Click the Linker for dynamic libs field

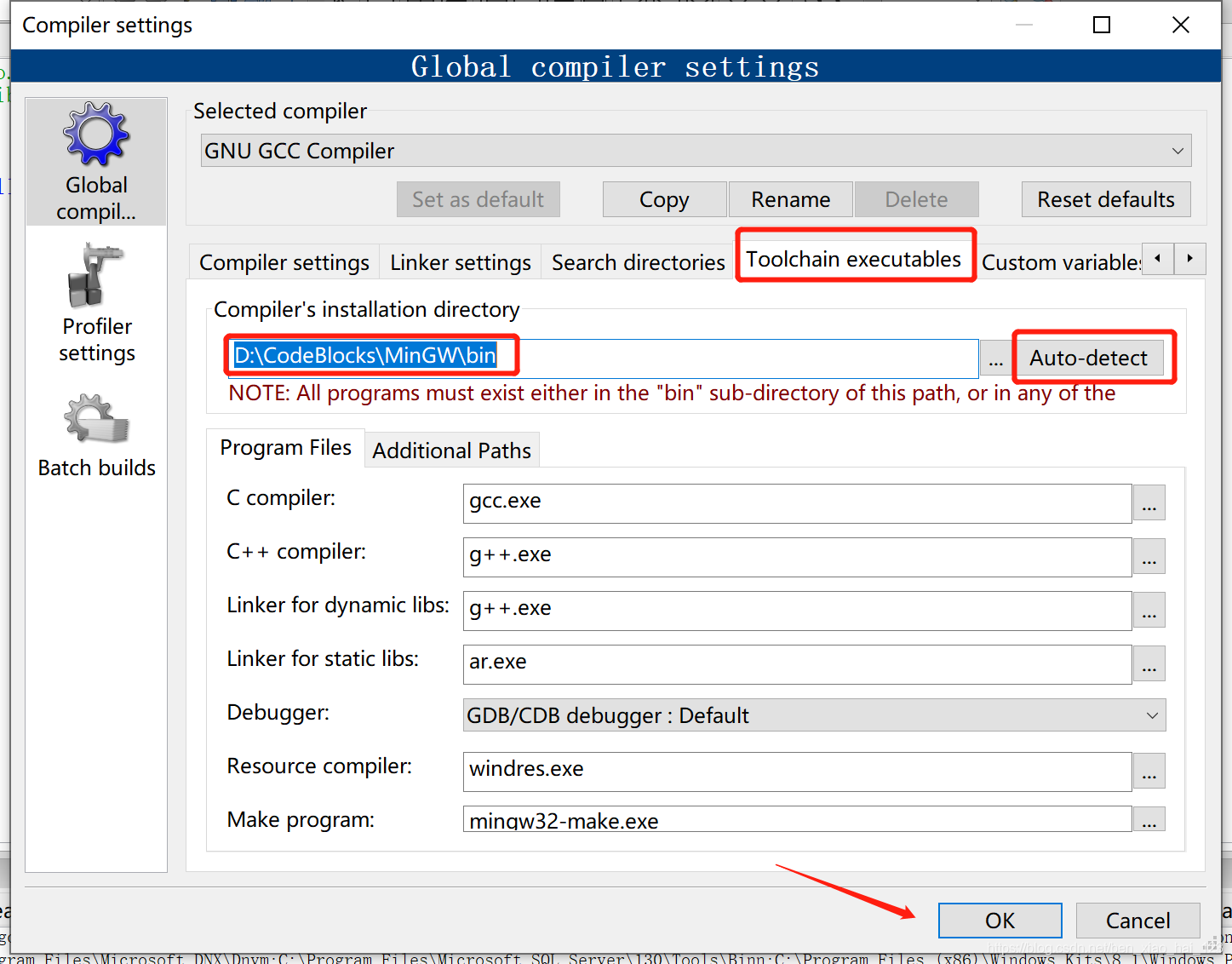797,611
